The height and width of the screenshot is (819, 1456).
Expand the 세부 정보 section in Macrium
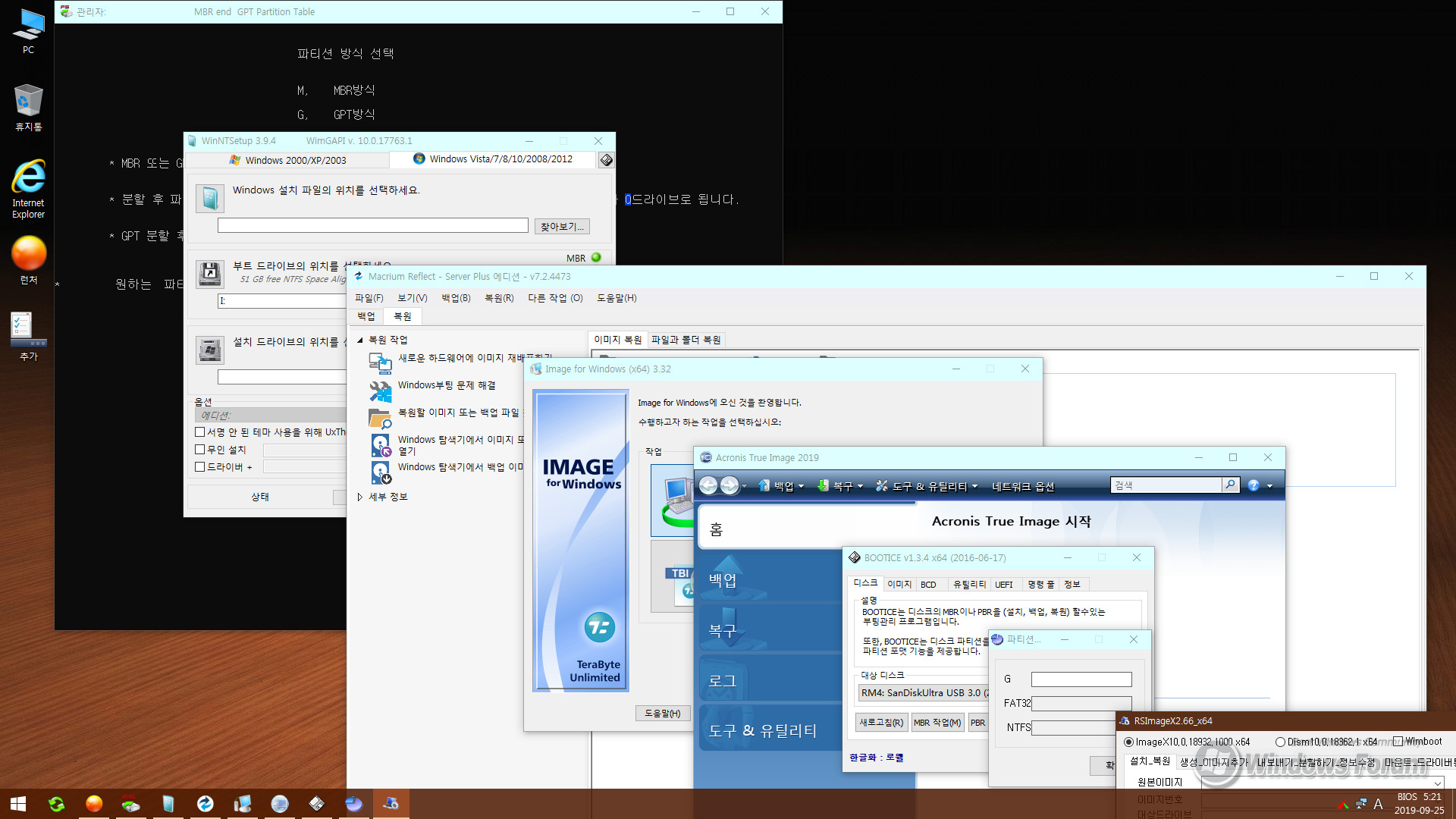360,497
